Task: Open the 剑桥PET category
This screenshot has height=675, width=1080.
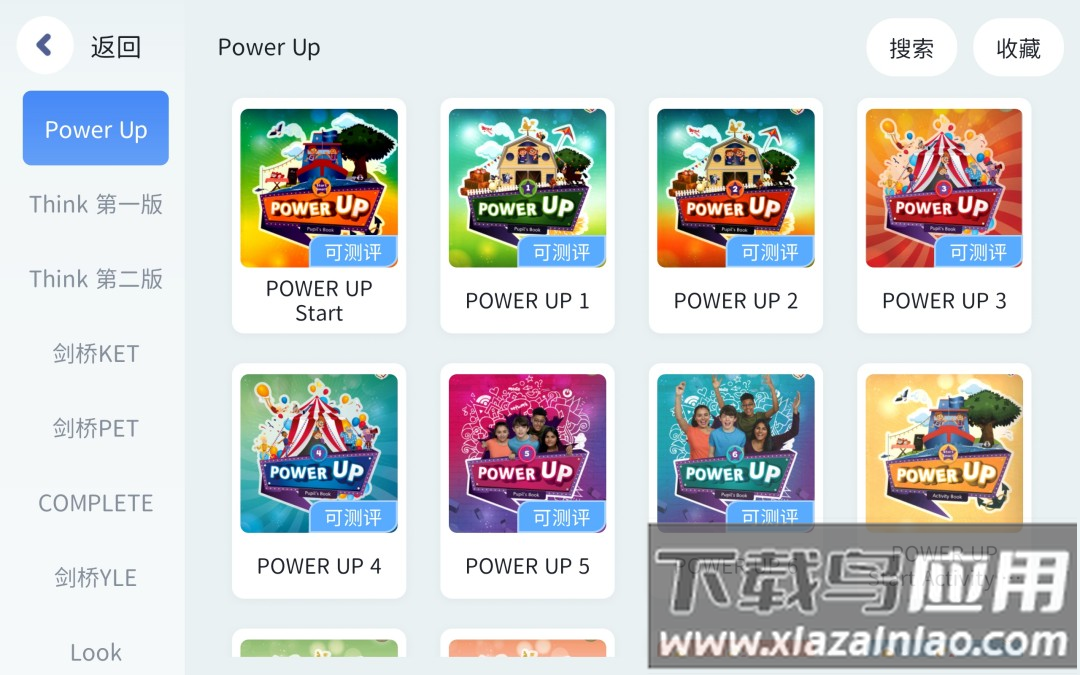Action: point(96,428)
